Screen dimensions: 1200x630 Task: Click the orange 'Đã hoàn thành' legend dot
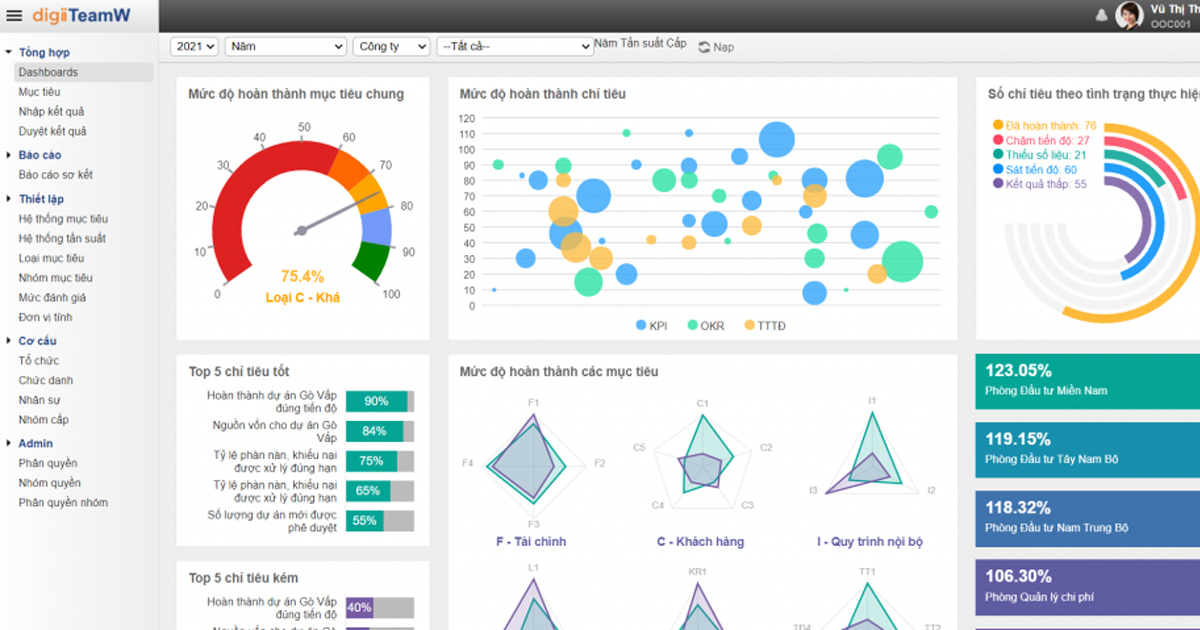pos(998,126)
